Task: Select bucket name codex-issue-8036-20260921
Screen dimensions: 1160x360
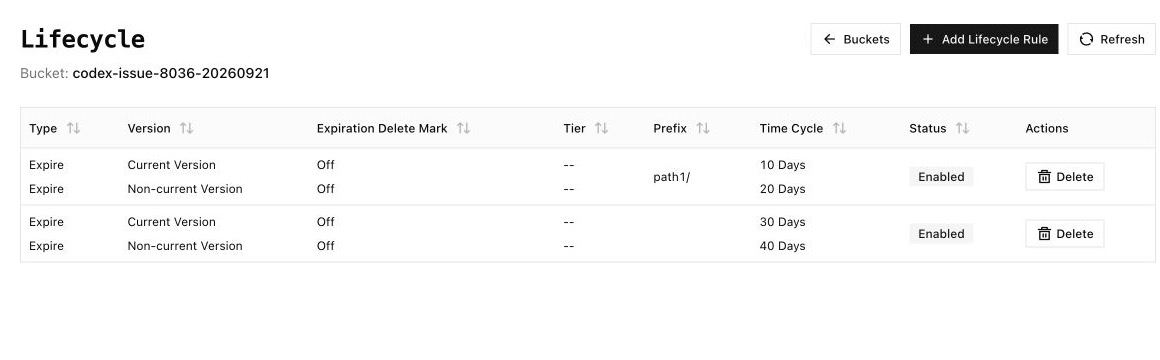Action: [171, 73]
